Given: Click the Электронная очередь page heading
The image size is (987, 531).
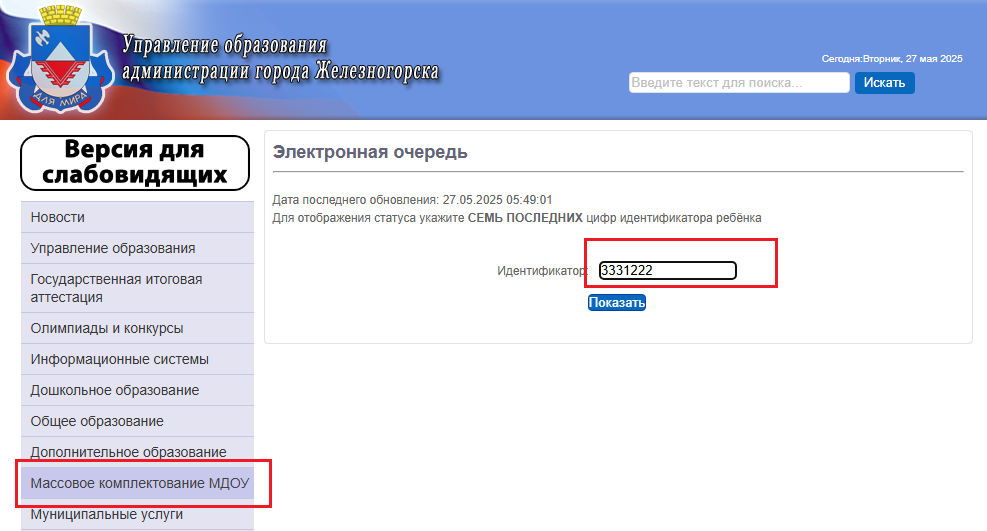Looking at the screenshot, I should pyautogui.click(x=370, y=152).
